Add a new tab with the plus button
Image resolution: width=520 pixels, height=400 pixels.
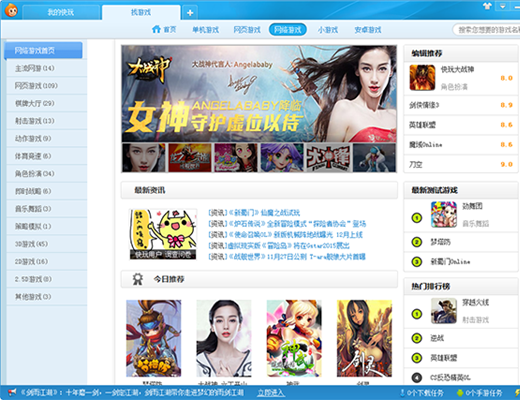tap(190, 13)
